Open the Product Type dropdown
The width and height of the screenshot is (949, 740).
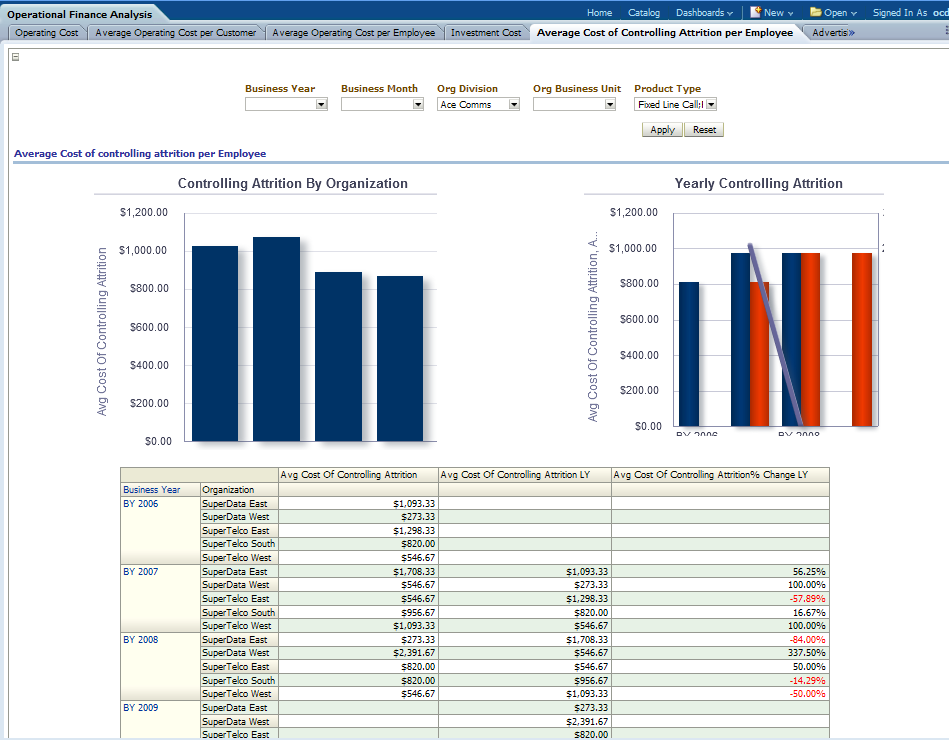click(x=711, y=105)
